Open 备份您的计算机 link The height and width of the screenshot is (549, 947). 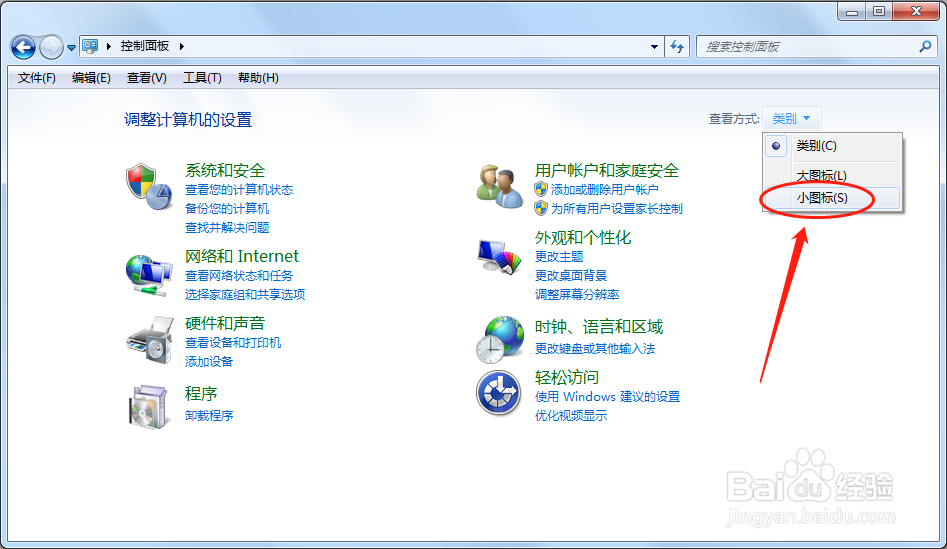point(227,208)
